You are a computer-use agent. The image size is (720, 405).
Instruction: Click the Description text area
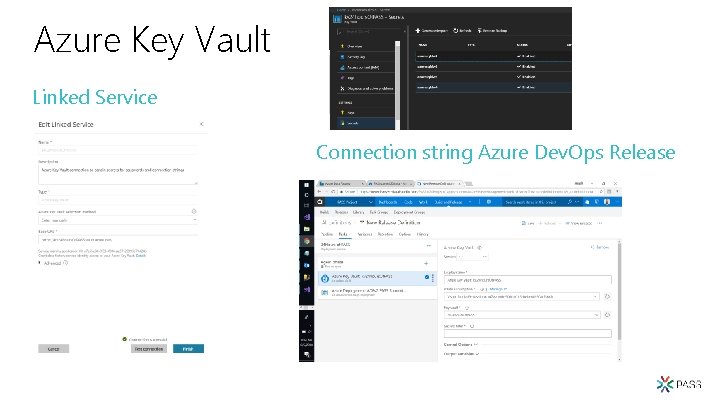tap(118, 174)
